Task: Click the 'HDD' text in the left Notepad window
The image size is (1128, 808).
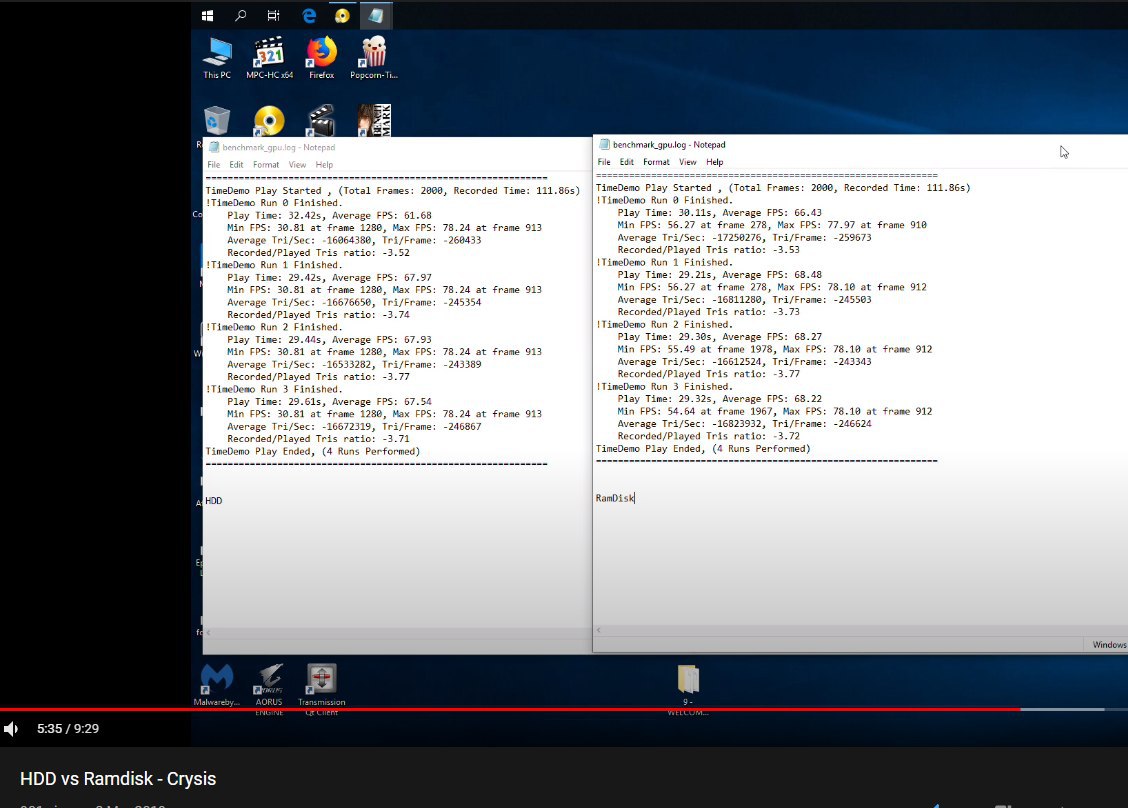Action: [214, 501]
